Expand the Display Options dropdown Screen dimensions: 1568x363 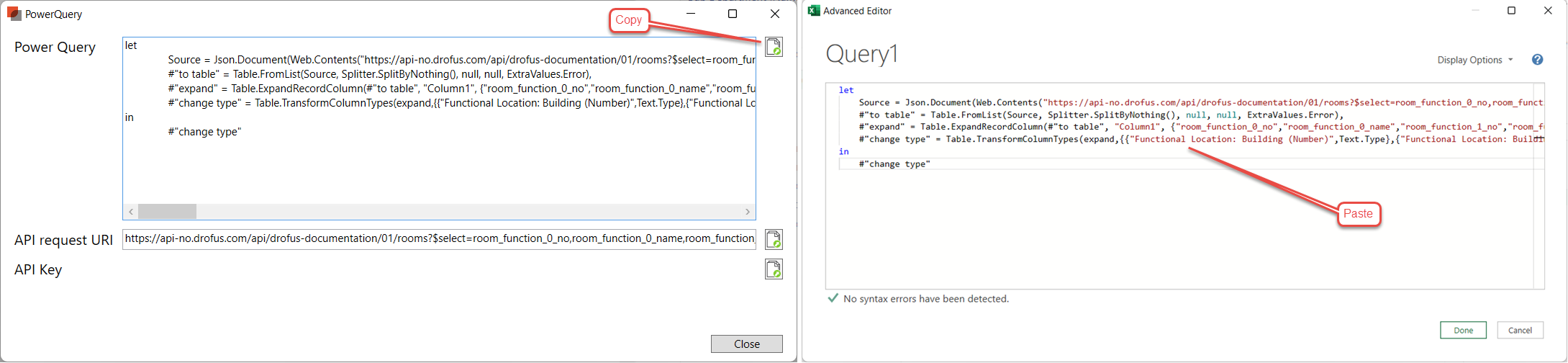click(1474, 60)
